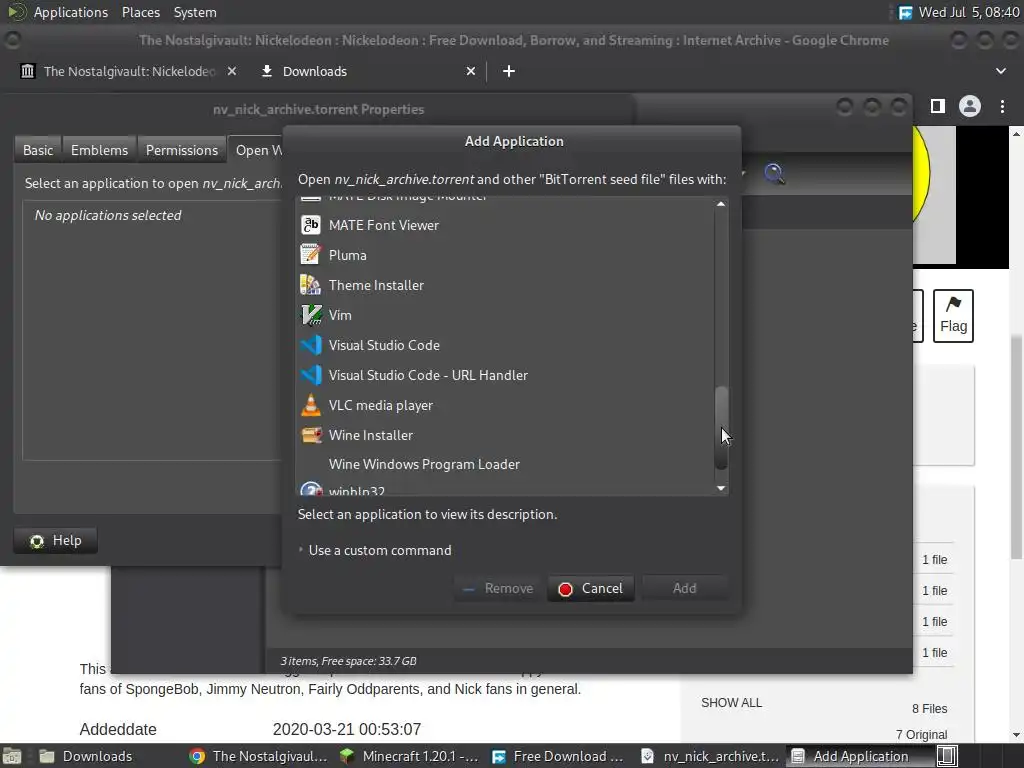
Task: Click Chrome page scrollbar thumb
Action: click(x=1016, y=447)
